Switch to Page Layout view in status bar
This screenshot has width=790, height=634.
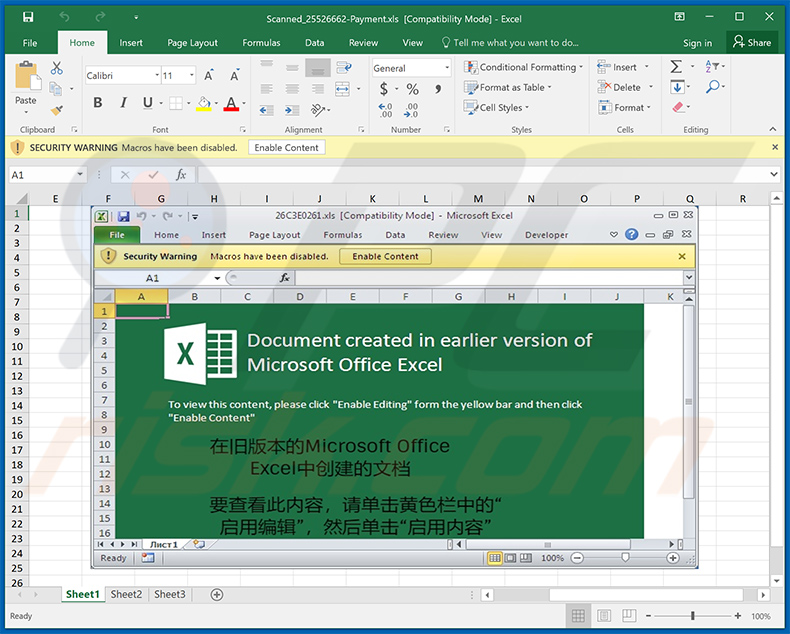[x=604, y=616]
